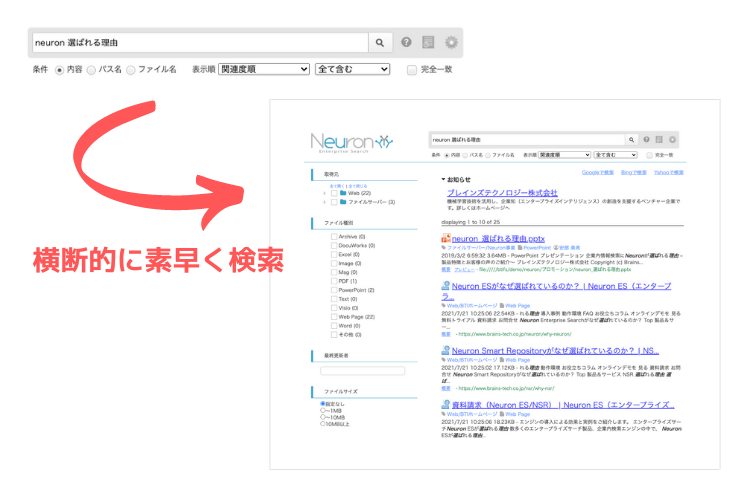Click the why-nsr URL under third result
The image size is (750, 500).
click(x=507, y=388)
